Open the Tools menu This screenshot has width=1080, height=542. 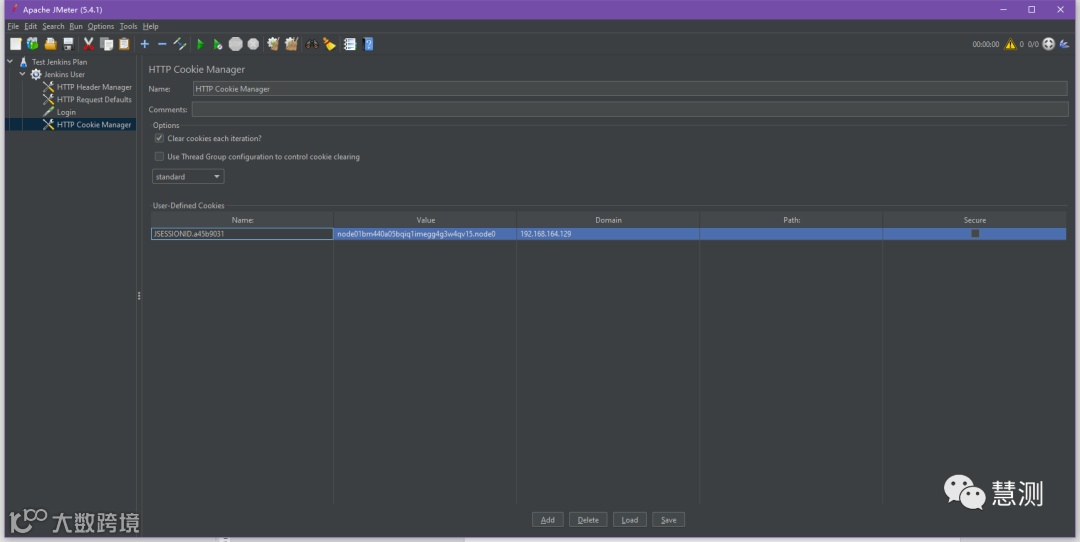pyautogui.click(x=128, y=26)
